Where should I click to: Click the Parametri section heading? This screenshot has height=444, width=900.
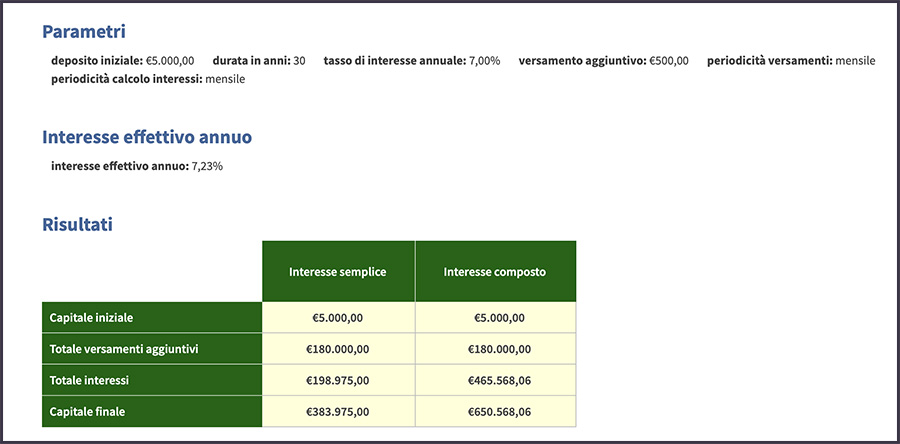[x=83, y=32]
